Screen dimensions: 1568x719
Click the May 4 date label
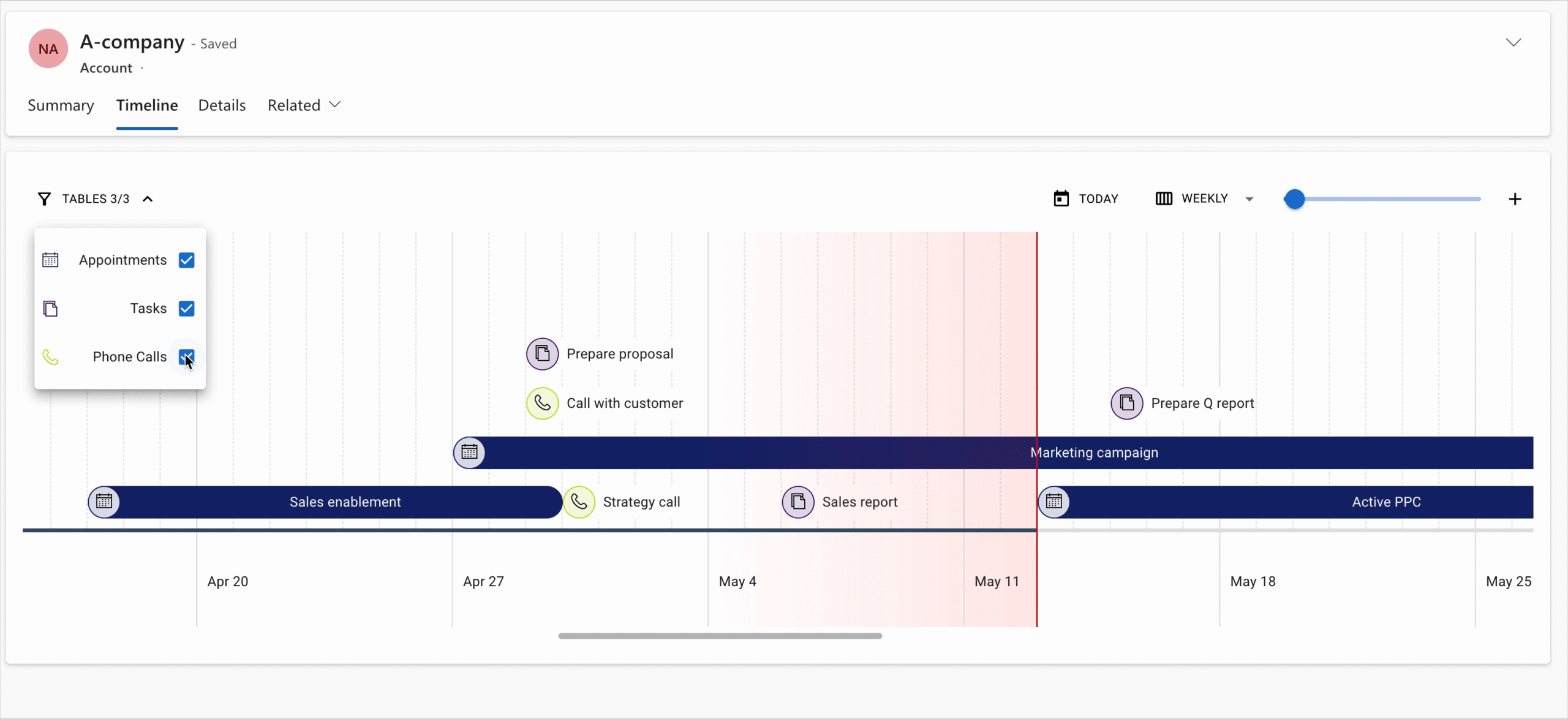click(x=737, y=581)
